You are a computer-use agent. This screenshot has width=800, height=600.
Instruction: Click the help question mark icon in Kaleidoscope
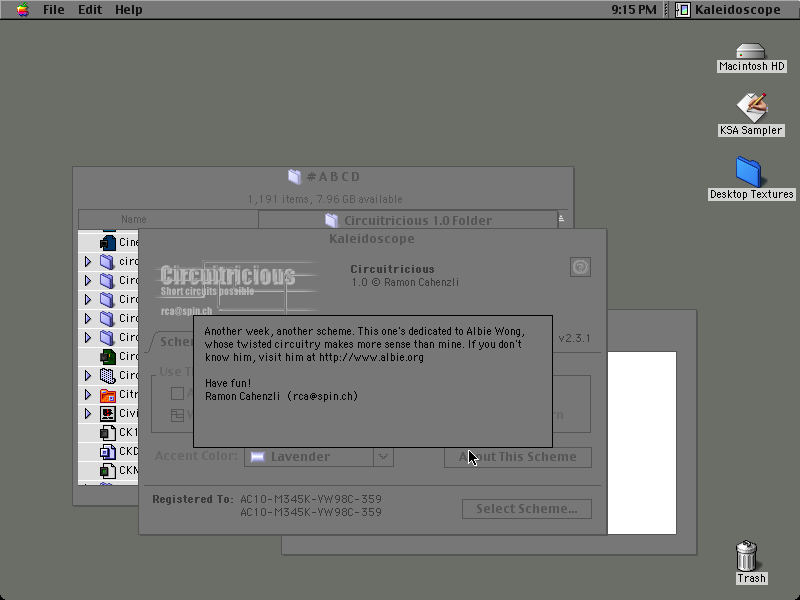580,267
